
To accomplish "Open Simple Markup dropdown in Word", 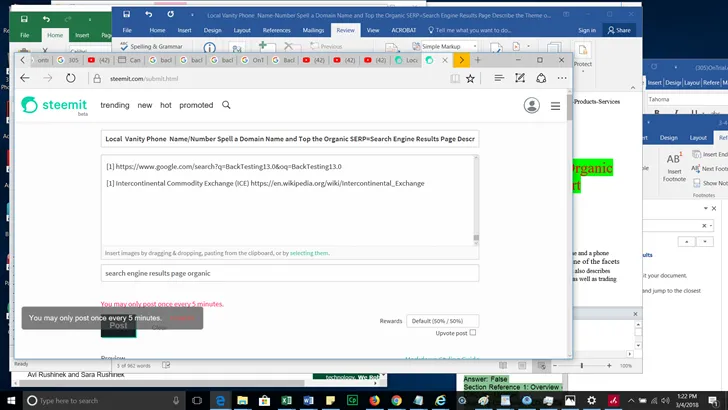I will [444, 46].
